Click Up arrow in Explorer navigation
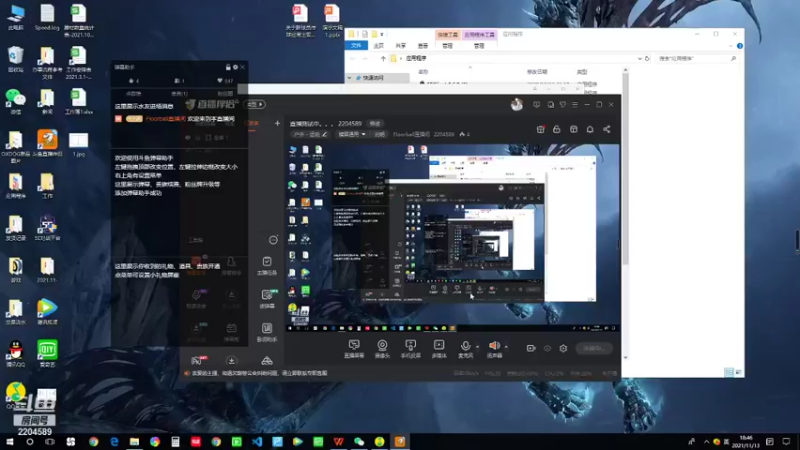This screenshot has height=450, width=800. [x=383, y=59]
